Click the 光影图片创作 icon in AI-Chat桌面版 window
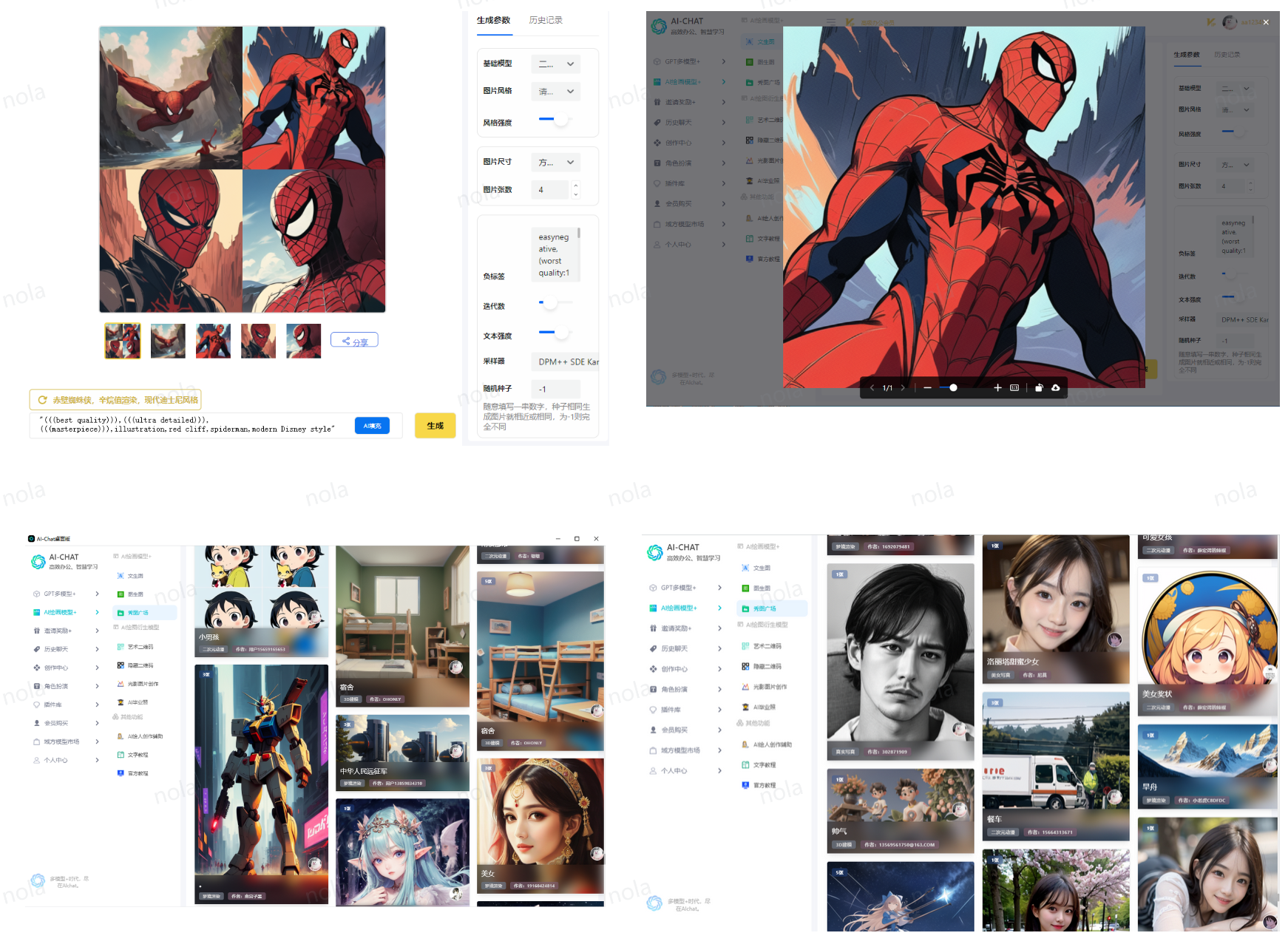The height and width of the screenshot is (947, 1288). tap(121, 684)
